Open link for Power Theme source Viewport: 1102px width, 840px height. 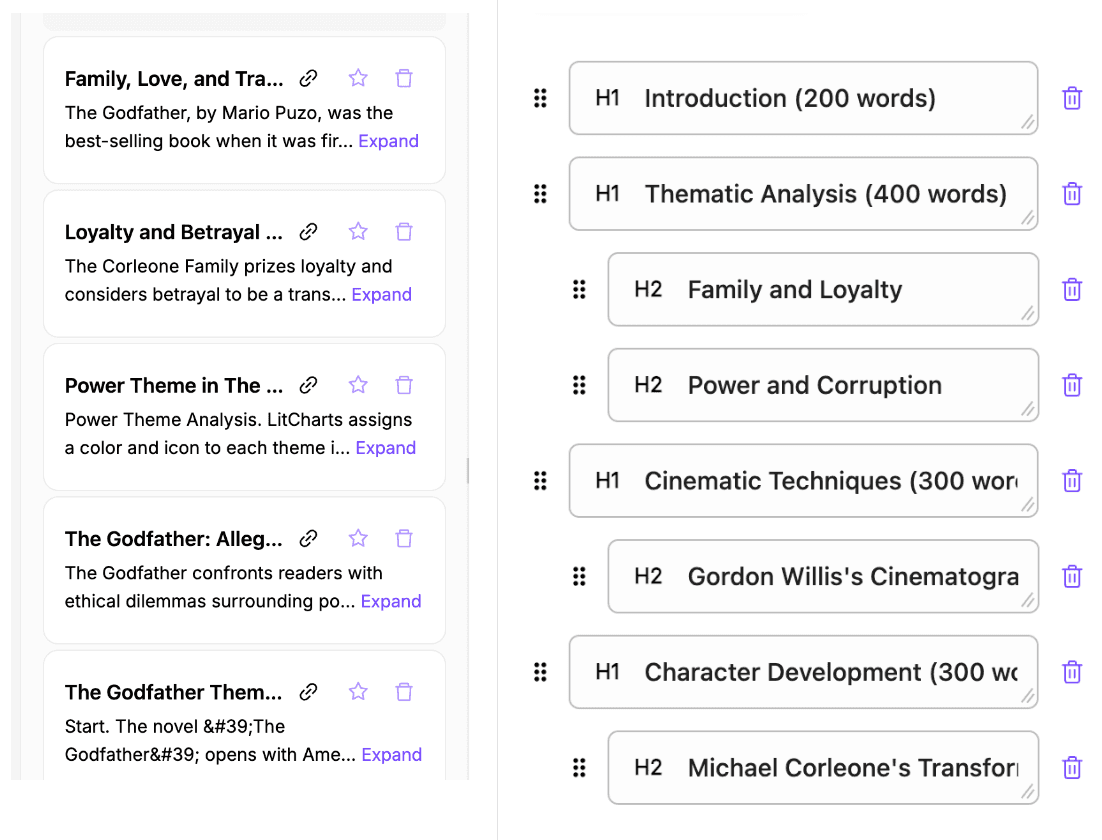click(x=309, y=385)
